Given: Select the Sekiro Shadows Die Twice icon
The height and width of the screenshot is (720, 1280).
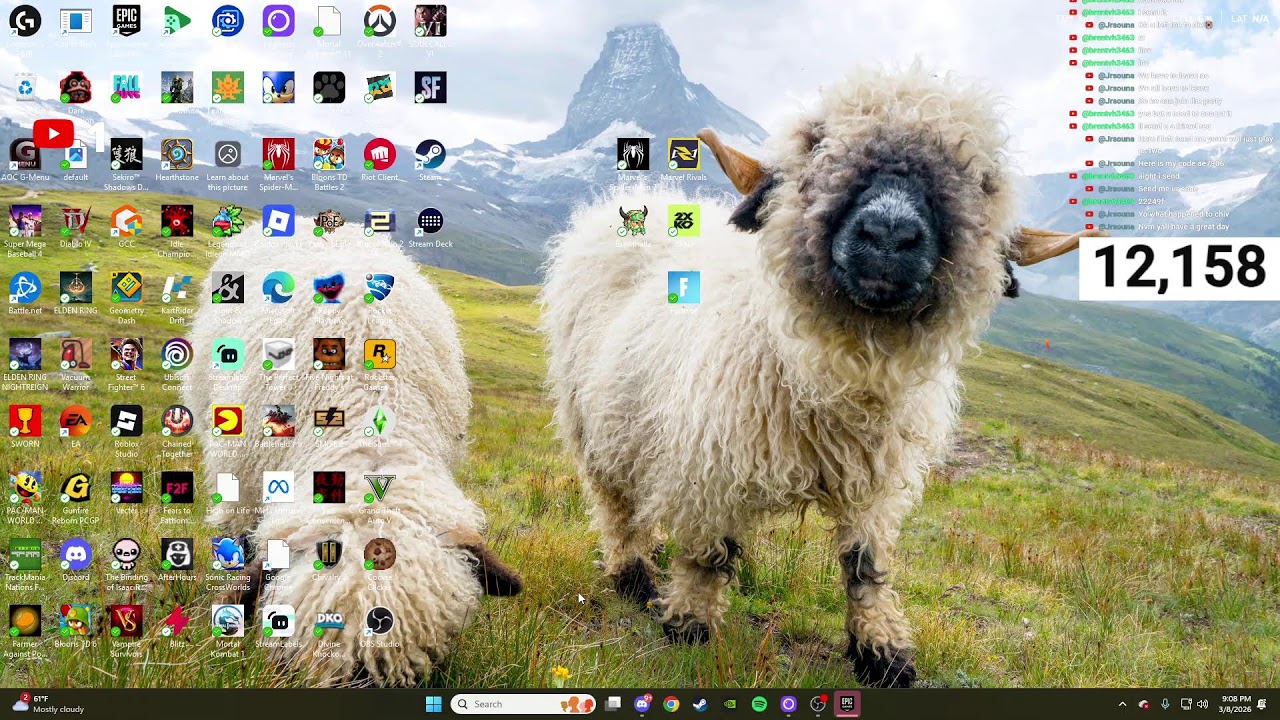Looking at the screenshot, I should click(126, 166).
